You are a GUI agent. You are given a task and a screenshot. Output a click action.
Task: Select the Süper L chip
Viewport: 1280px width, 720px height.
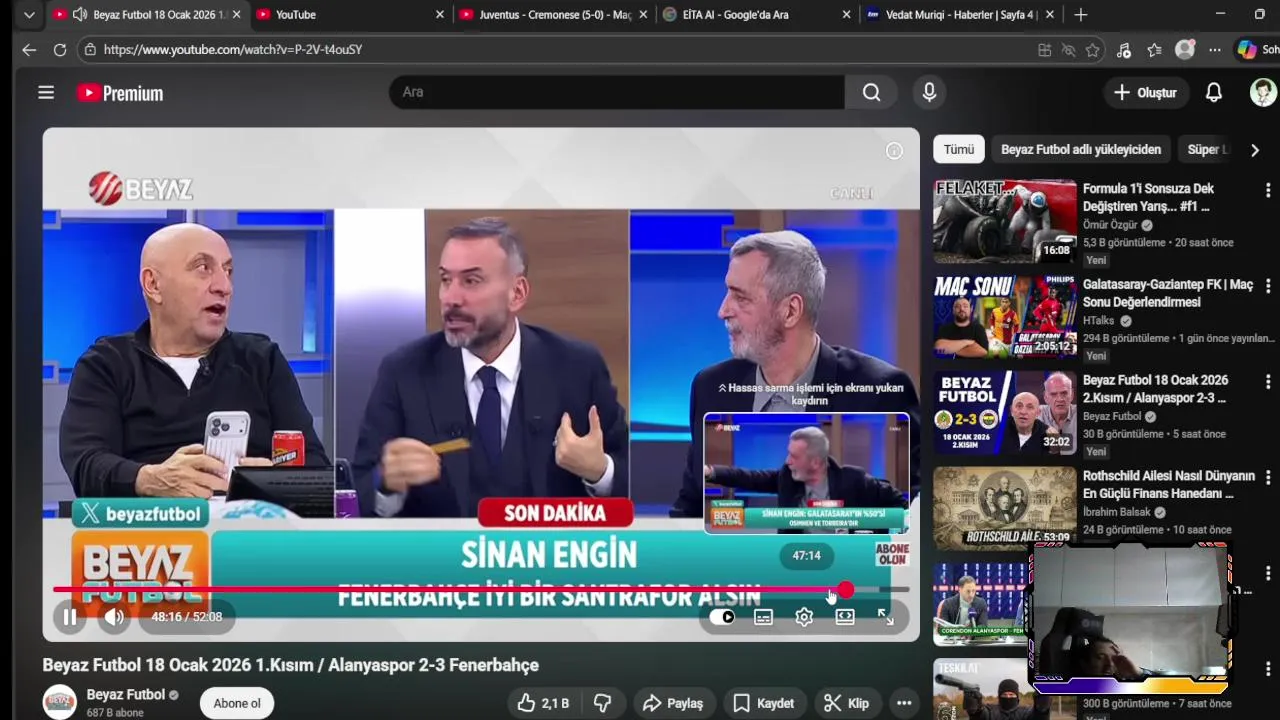coord(1207,149)
